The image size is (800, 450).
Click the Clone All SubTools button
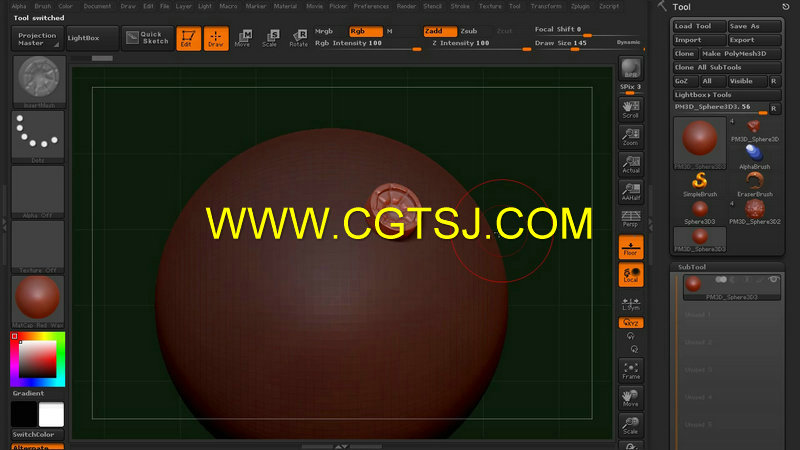click(x=727, y=67)
